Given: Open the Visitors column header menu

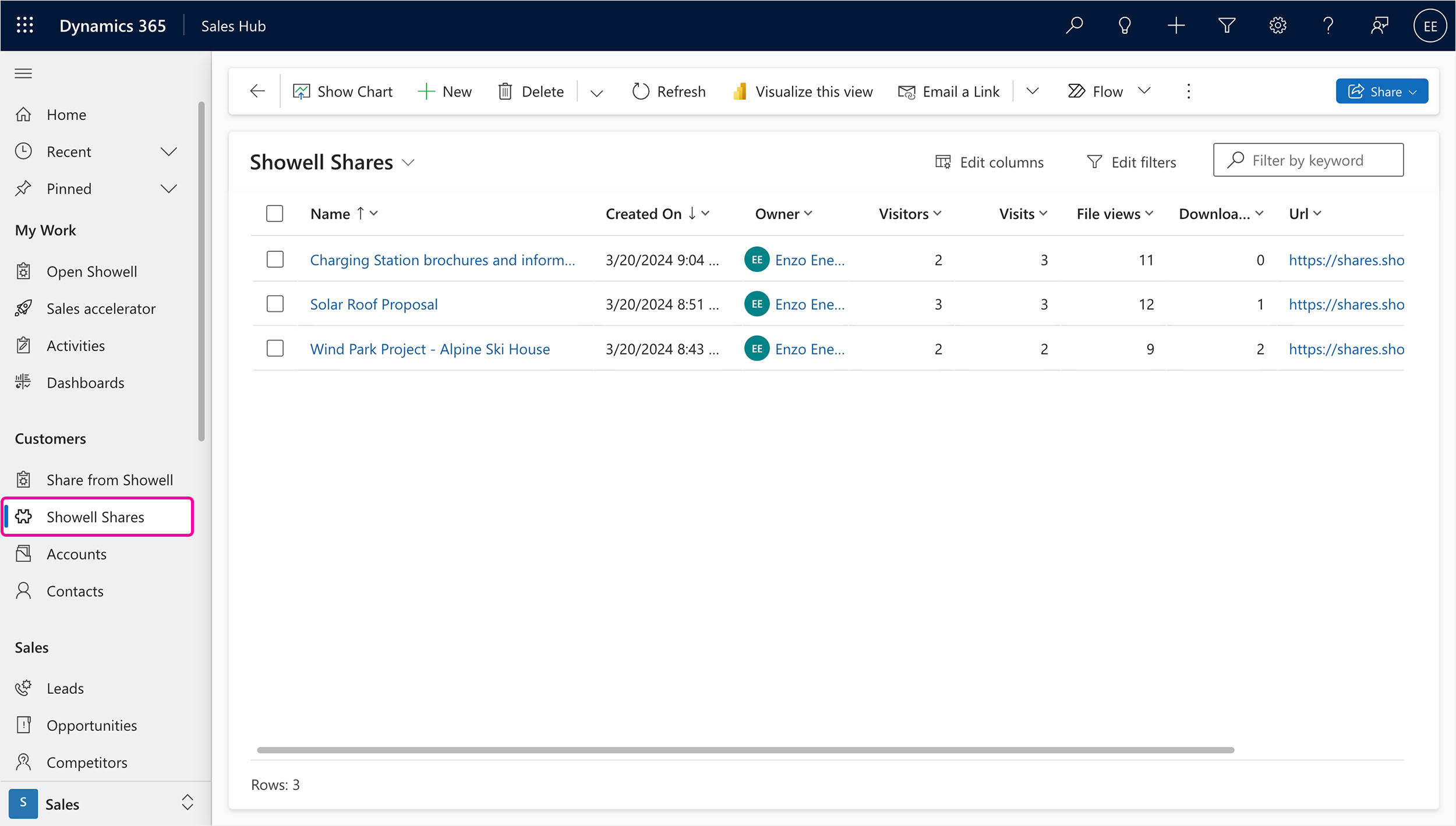Looking at the screenshot, I should tap(910, 214).
